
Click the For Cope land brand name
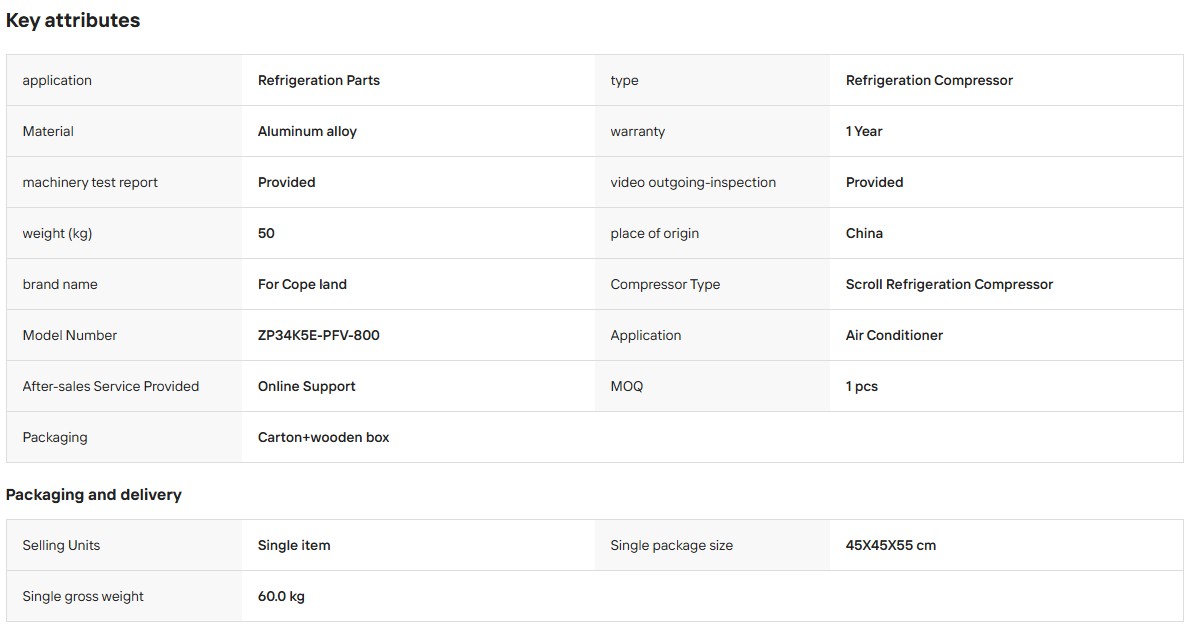(x=302, y=284)
